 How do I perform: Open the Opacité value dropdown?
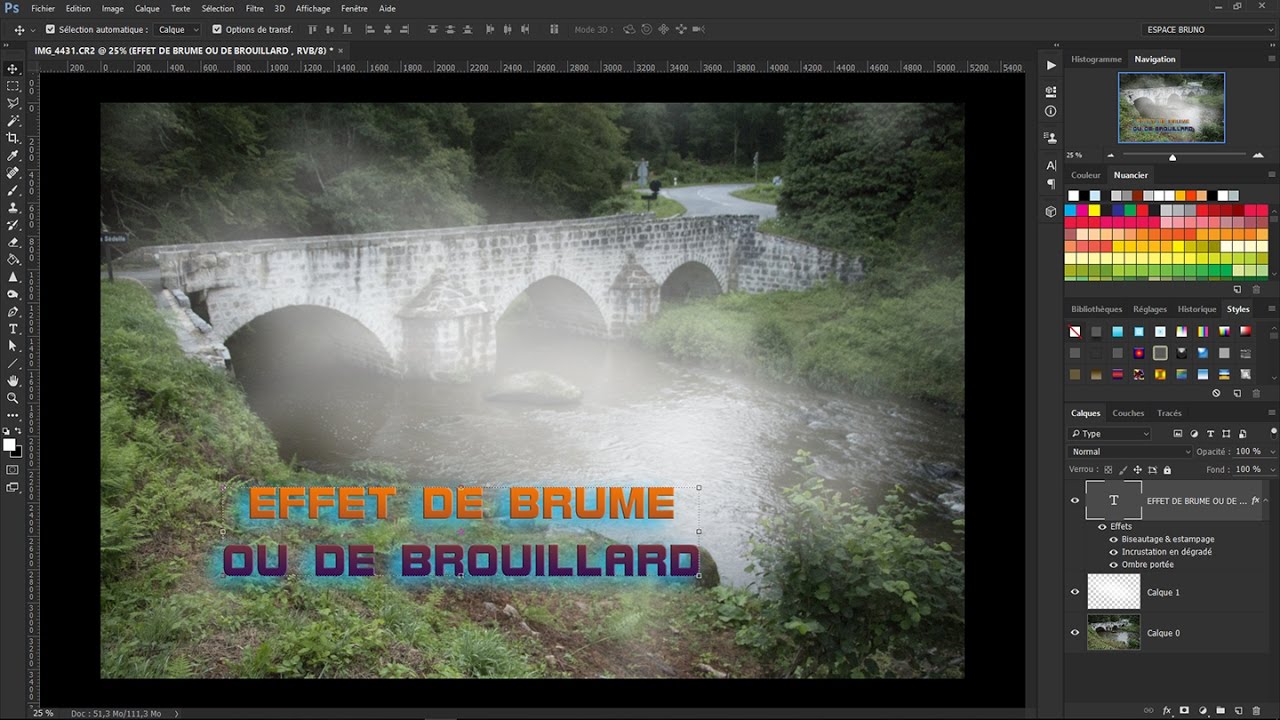coord(1270,452)
